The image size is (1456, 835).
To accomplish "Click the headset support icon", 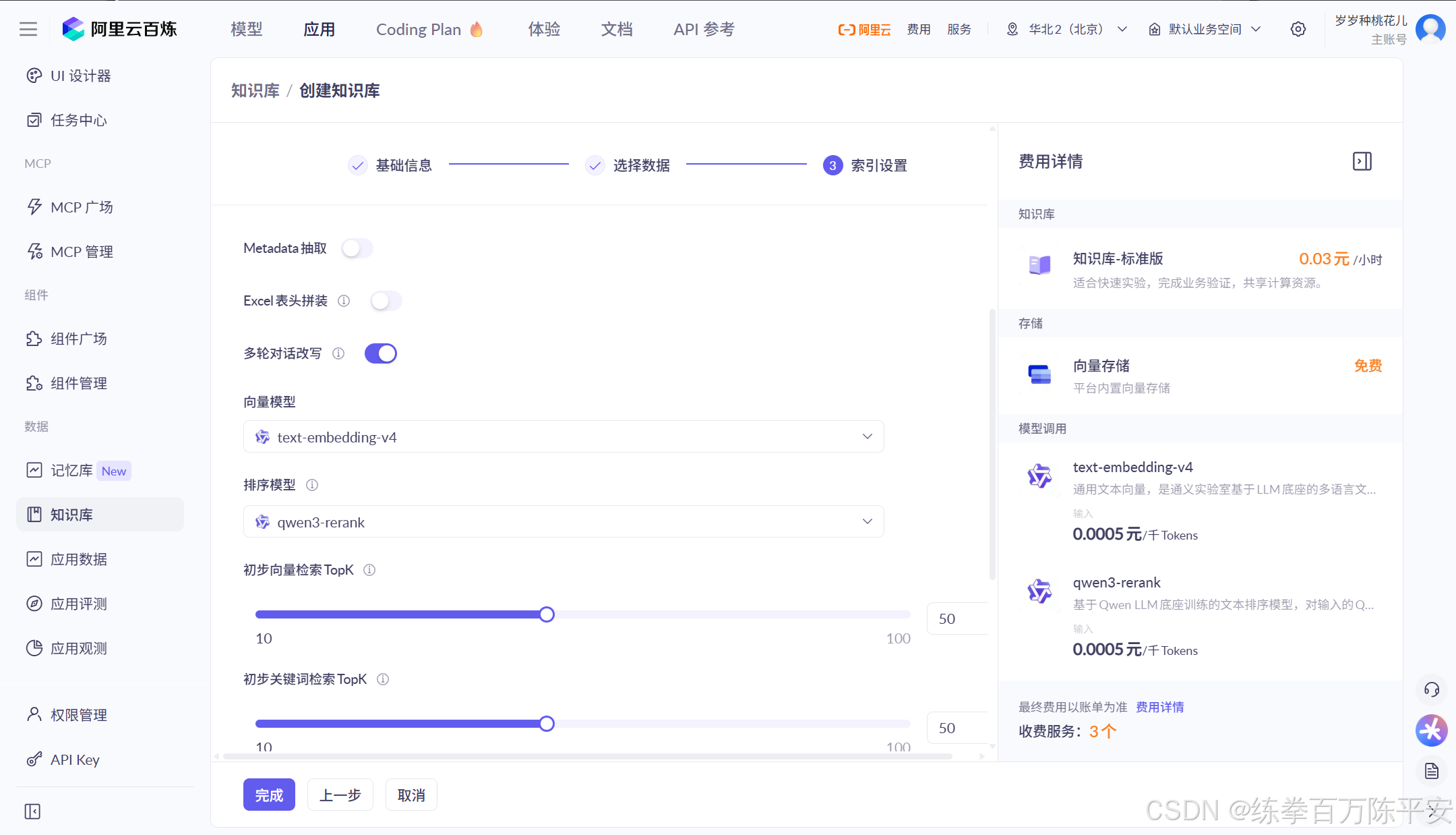I will 1431,689.
